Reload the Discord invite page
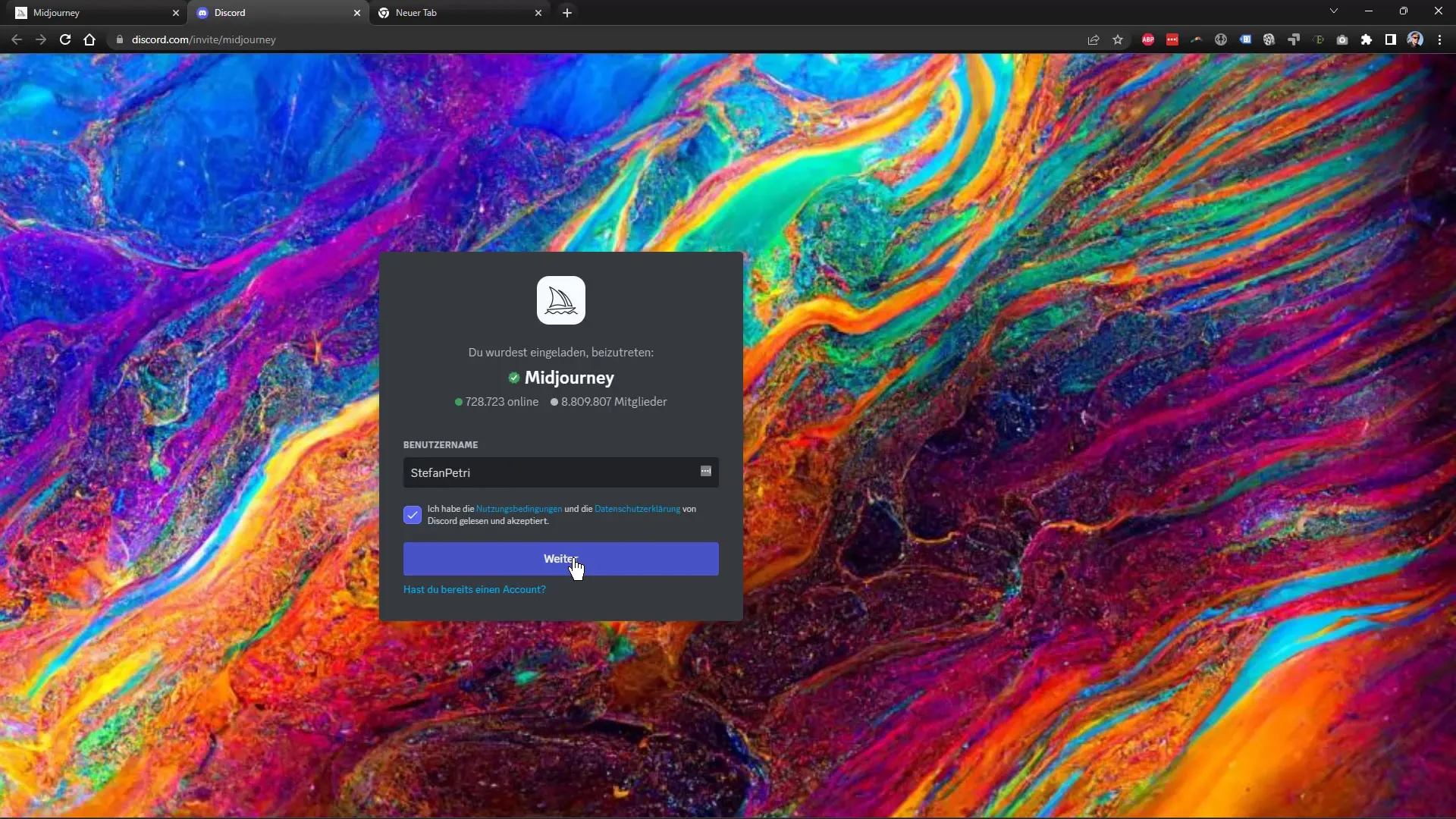 [x=65, y=39]
